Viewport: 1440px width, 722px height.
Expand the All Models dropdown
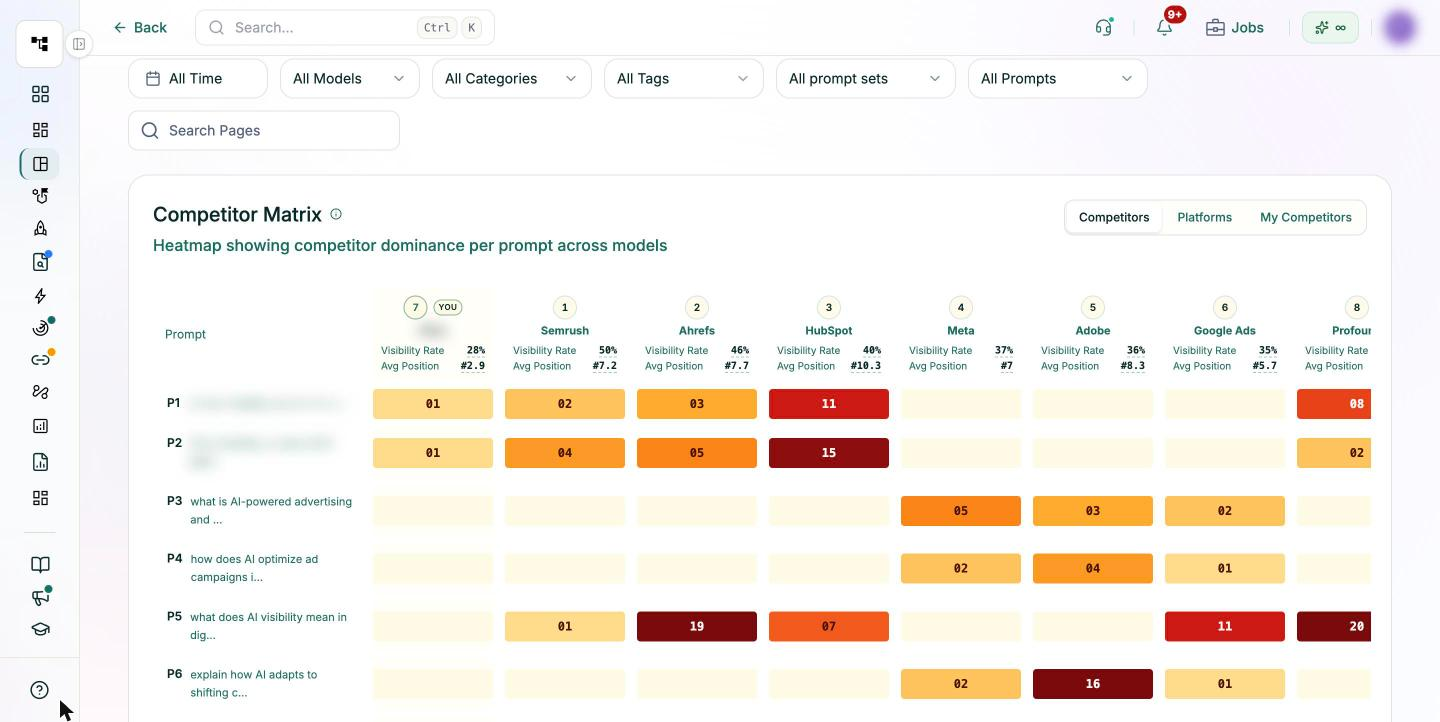point(350,79)
